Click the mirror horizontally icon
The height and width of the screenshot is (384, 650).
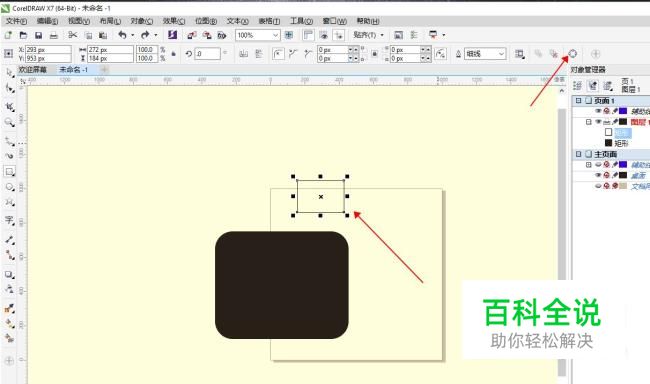pos(244,54)
